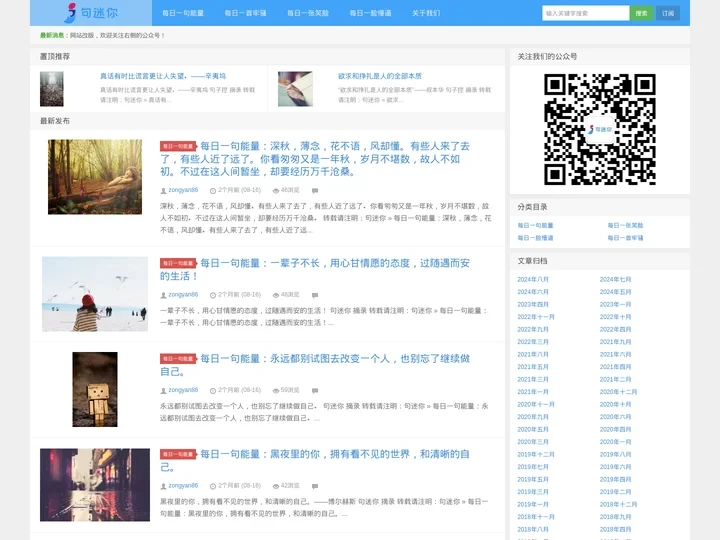Click red category tag on 一辈子不长 article
The image size is (720, 540).
point(178,263)
